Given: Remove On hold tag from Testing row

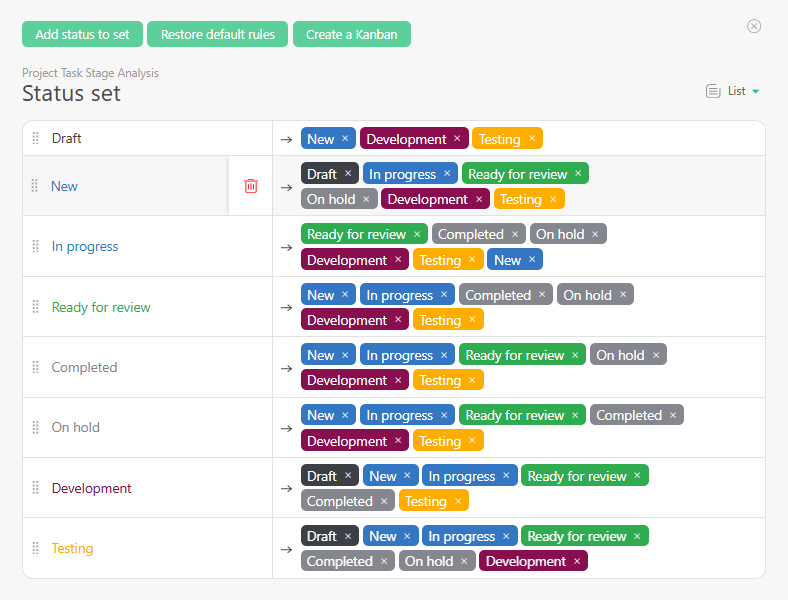Looking at the screenshot, I should [464, 562].
